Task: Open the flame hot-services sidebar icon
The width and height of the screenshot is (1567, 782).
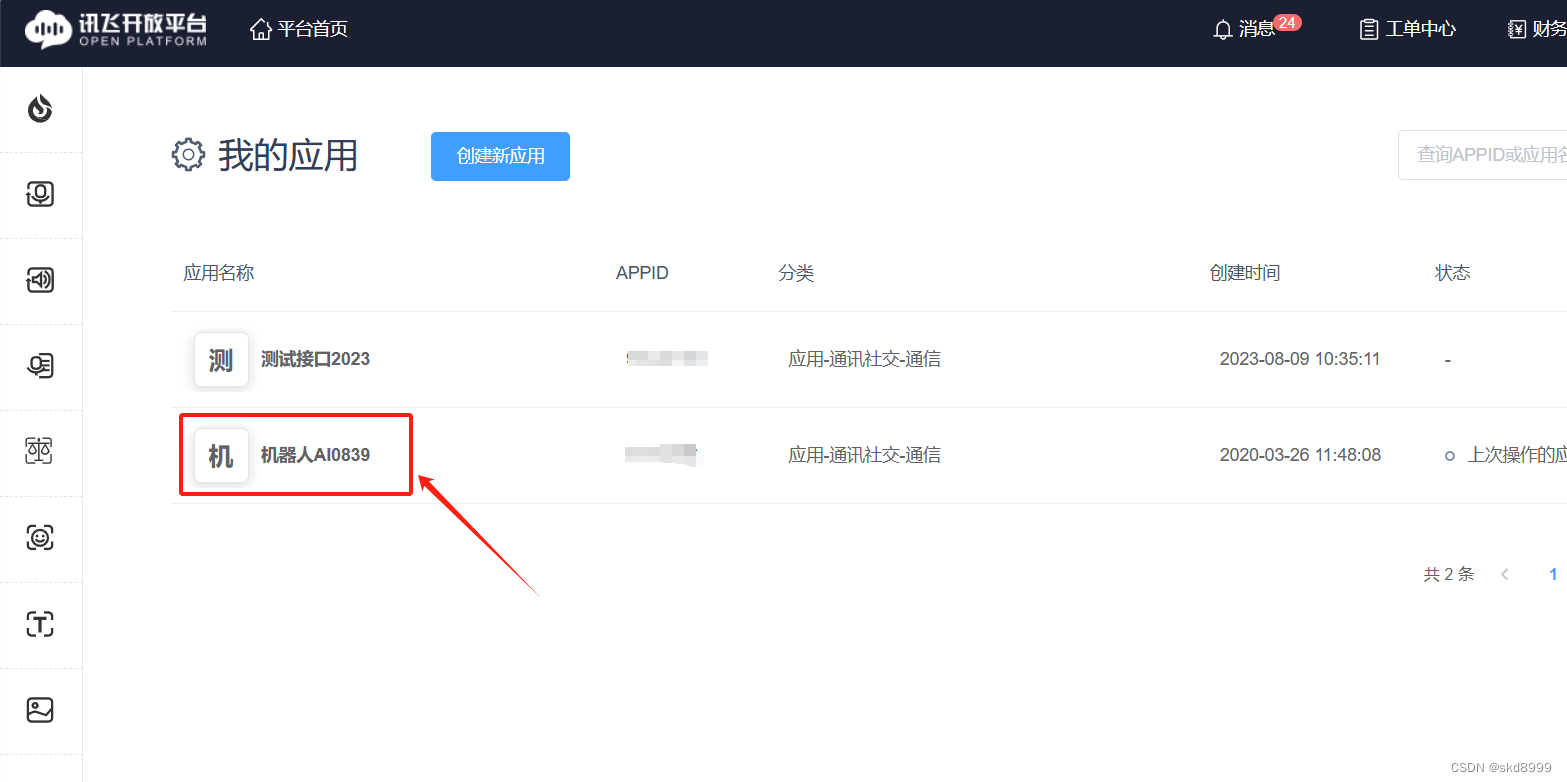Action: point(40,108)
